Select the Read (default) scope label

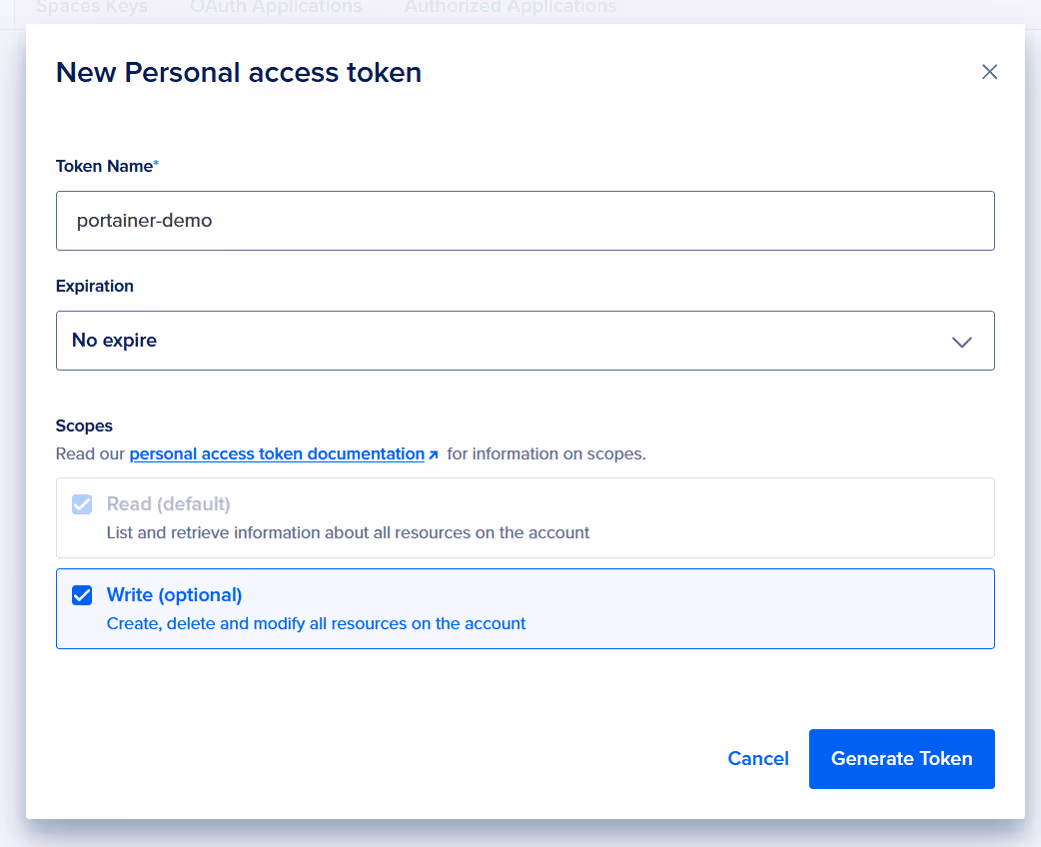pyautogui.click(x=169, y=504)
